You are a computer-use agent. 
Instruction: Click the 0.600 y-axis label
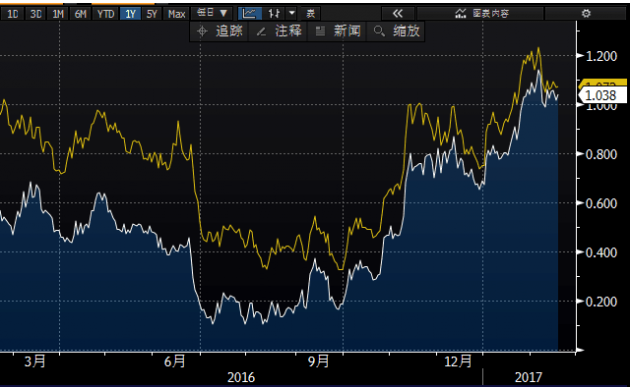click(601, 203)
